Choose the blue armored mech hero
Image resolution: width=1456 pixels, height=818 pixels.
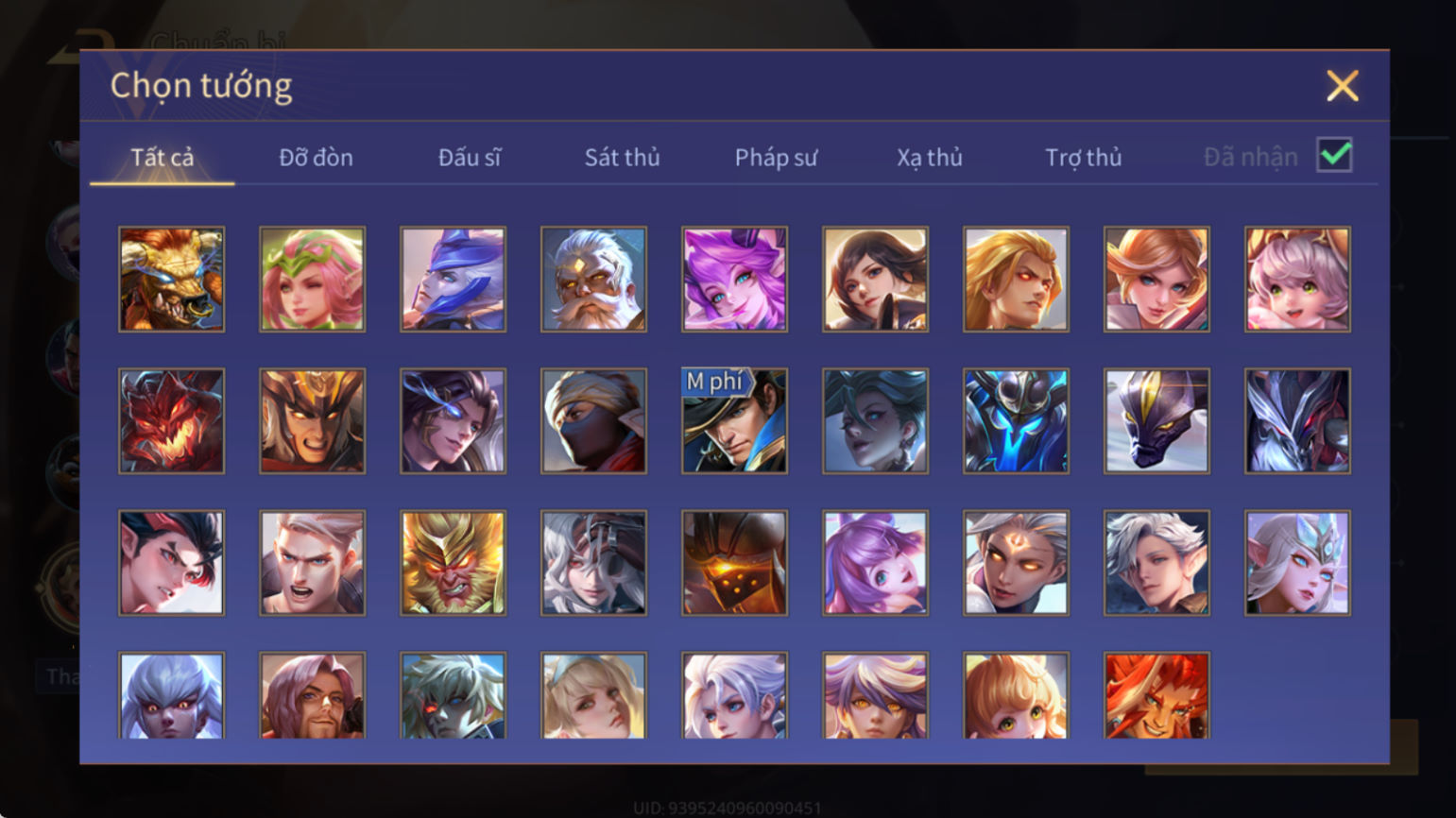pyautogui.click(x=1016, y=421)
